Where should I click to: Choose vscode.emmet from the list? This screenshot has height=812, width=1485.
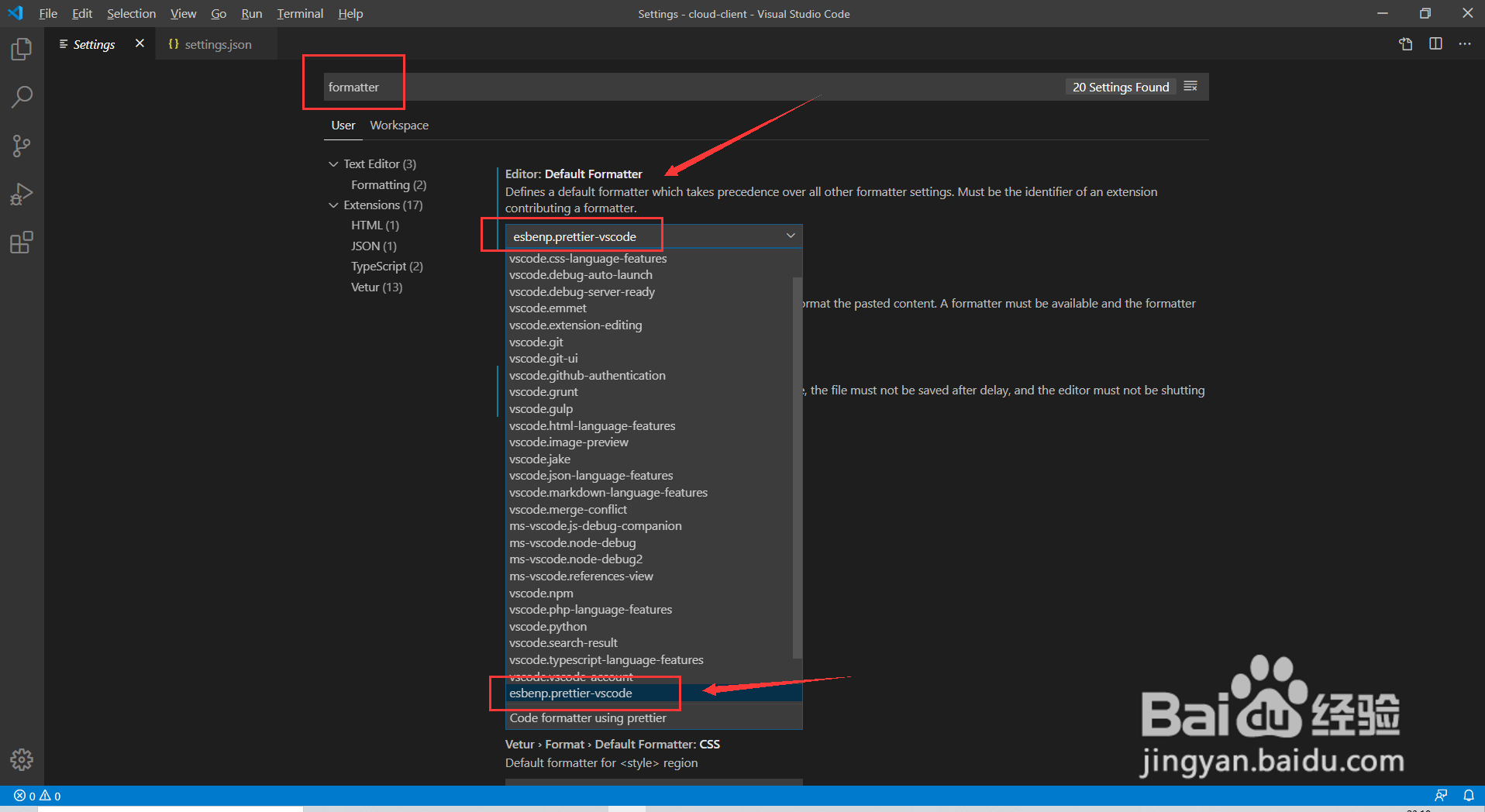click(649, 308)
